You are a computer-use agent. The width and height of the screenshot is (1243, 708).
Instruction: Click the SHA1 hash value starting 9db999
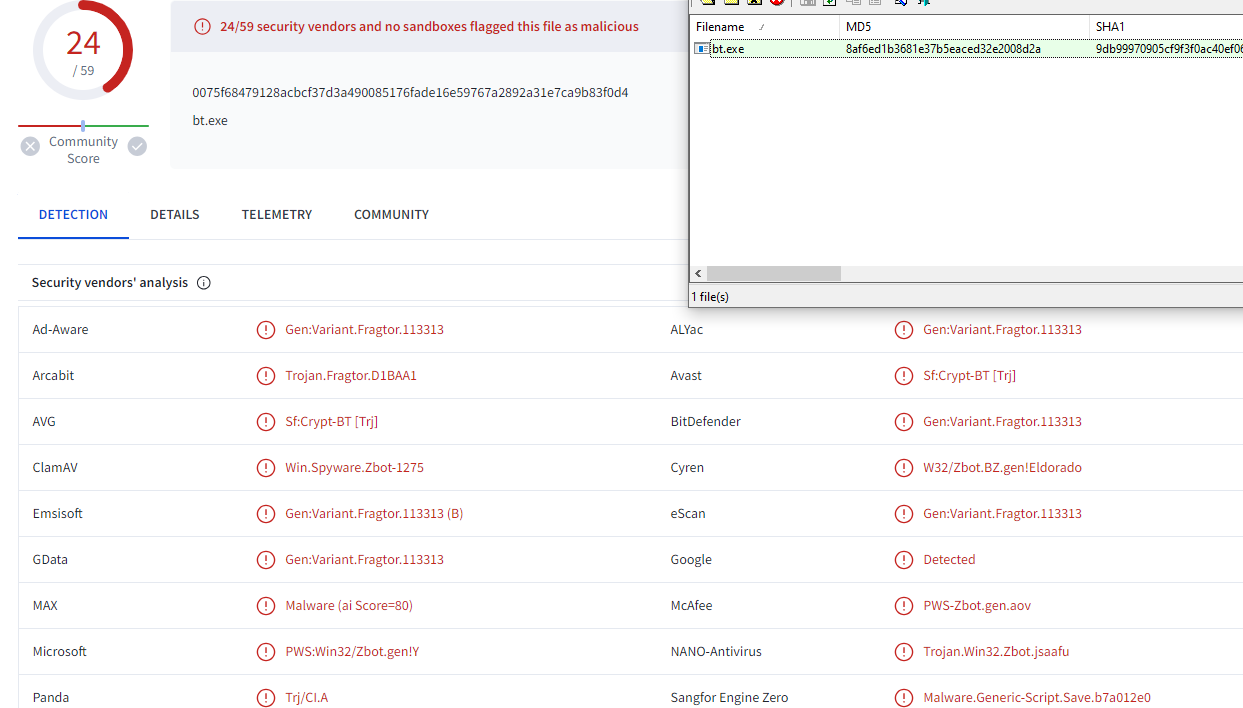point(1169,49)
